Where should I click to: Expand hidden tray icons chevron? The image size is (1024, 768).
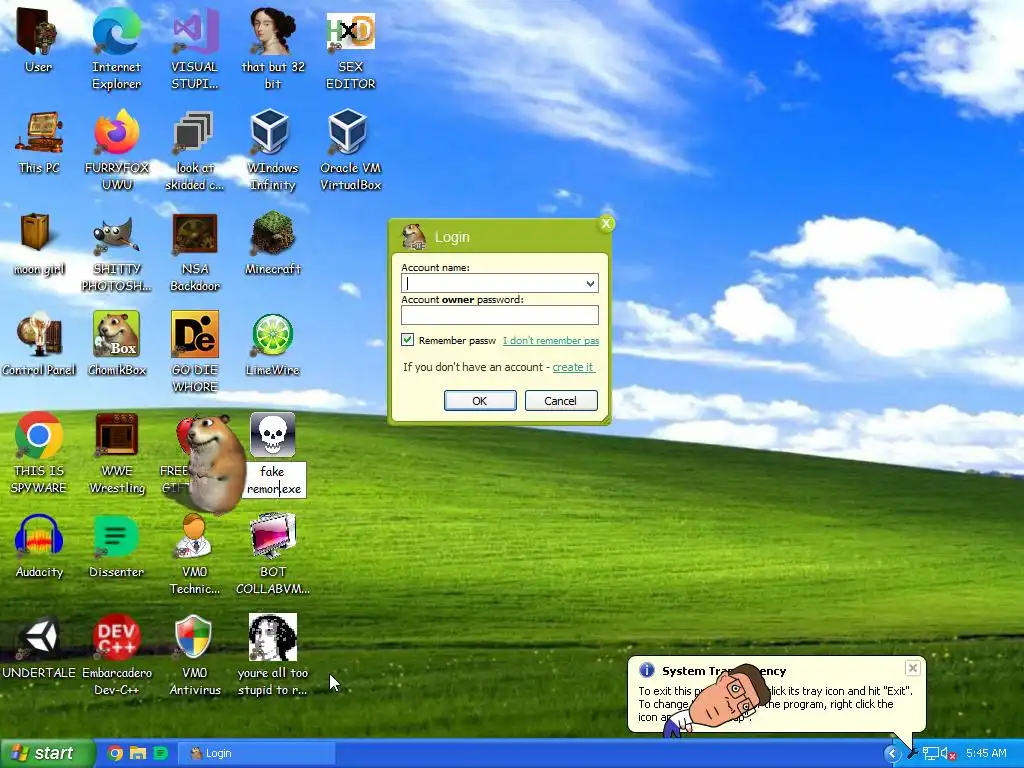891,754
